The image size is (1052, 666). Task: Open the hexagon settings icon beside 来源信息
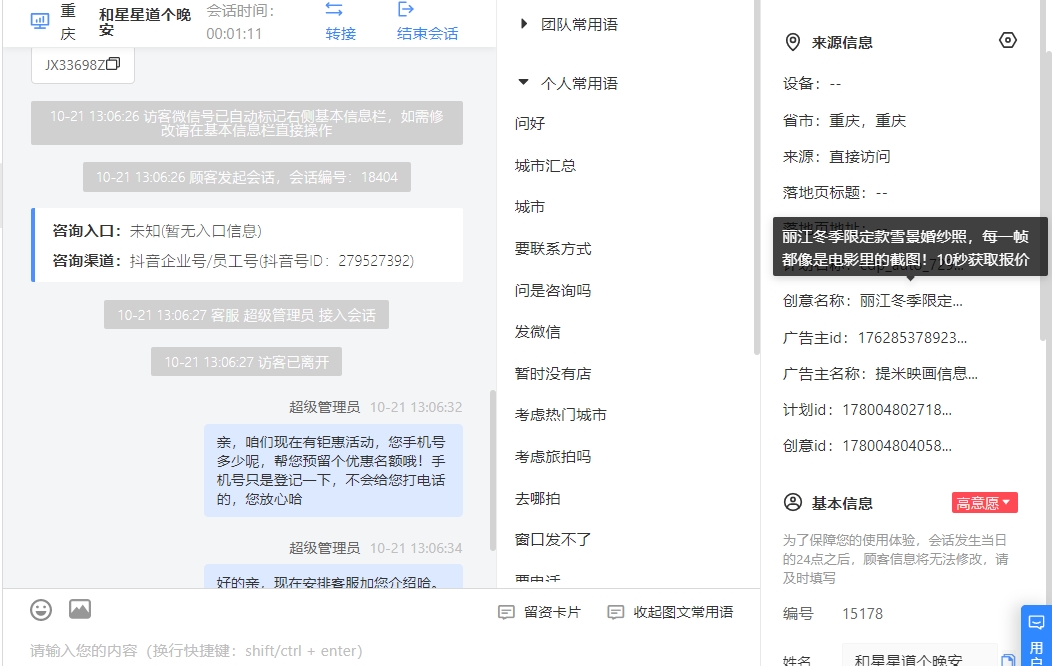[x=1008, y=40]
